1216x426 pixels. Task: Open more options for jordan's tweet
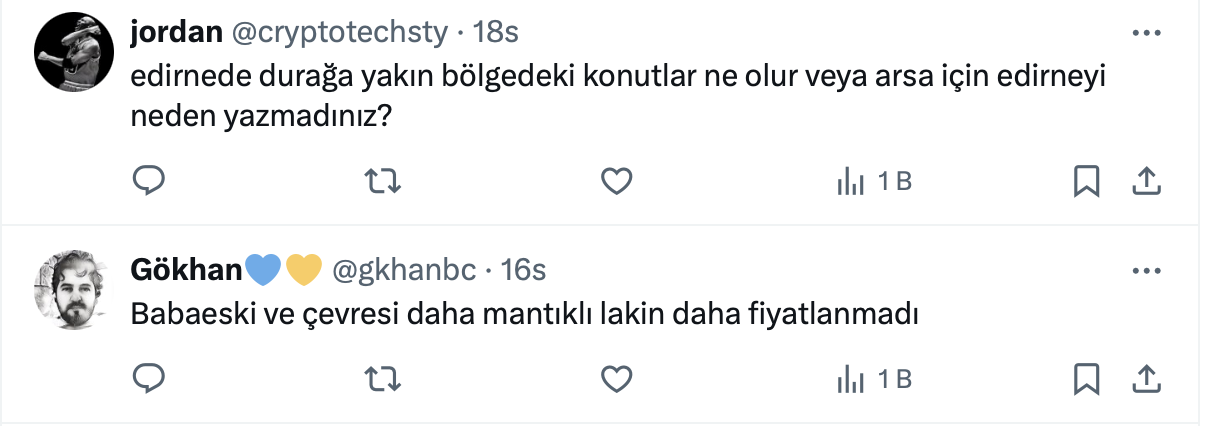[x=1145, y=33]
